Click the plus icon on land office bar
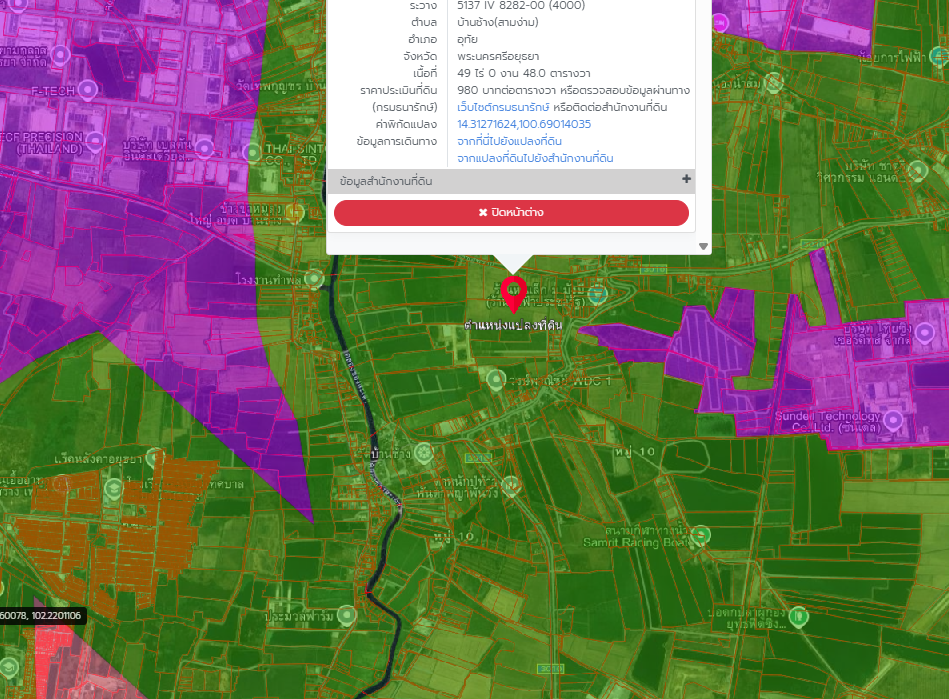The image size is (949, 699). pyautogui.click(x=686, y=179)
